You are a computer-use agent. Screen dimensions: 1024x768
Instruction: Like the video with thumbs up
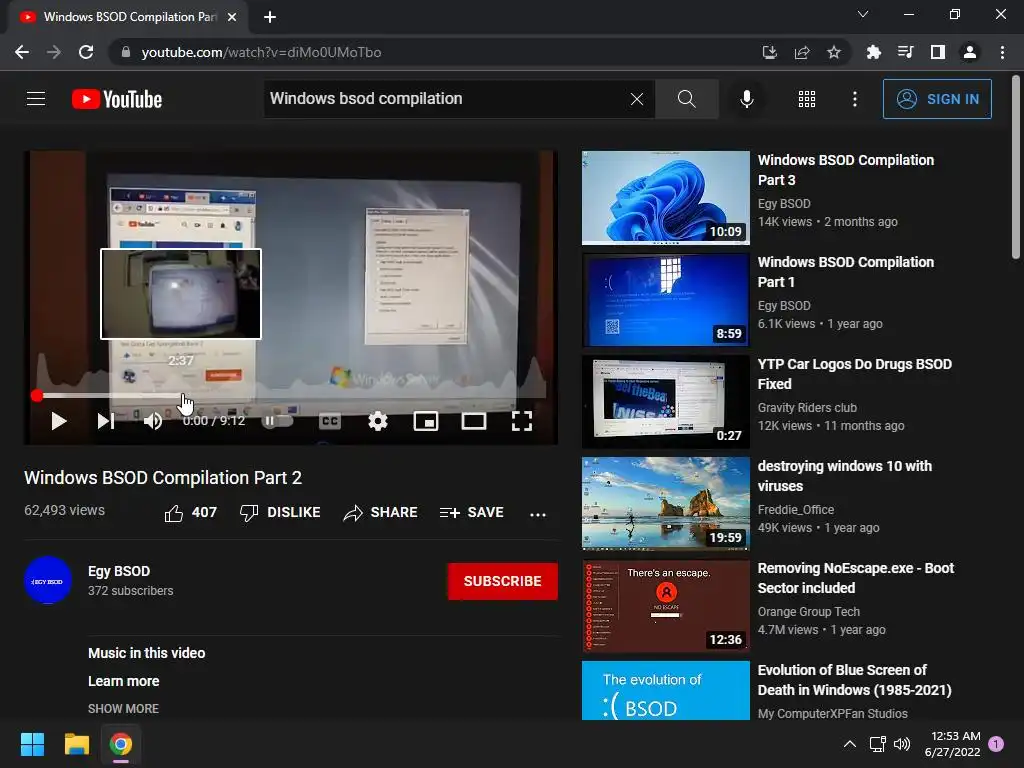click(190, 513)
